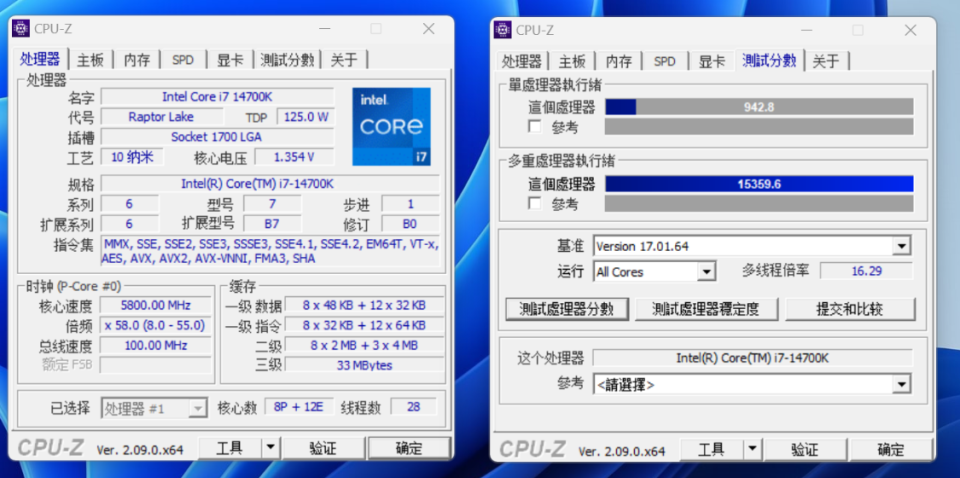Click 这个处理器 field Intel(R) Core(TM) i7-14700K
Viewport: 960px width, 478px height.
(752, 358)
